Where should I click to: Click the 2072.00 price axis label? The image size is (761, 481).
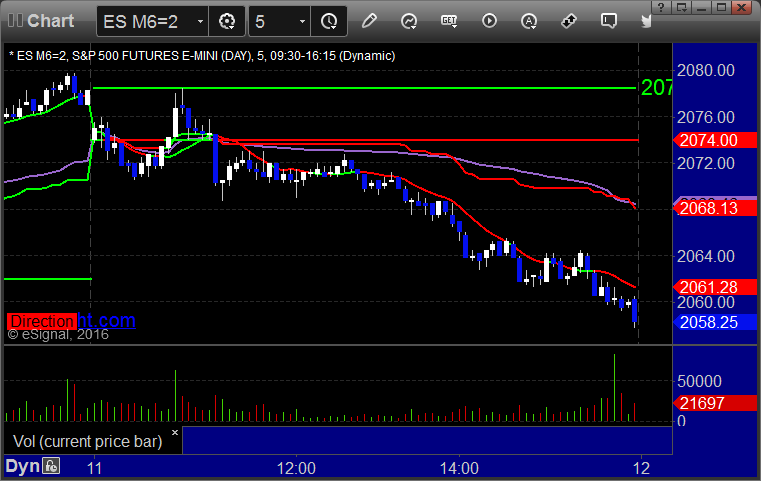706,163
